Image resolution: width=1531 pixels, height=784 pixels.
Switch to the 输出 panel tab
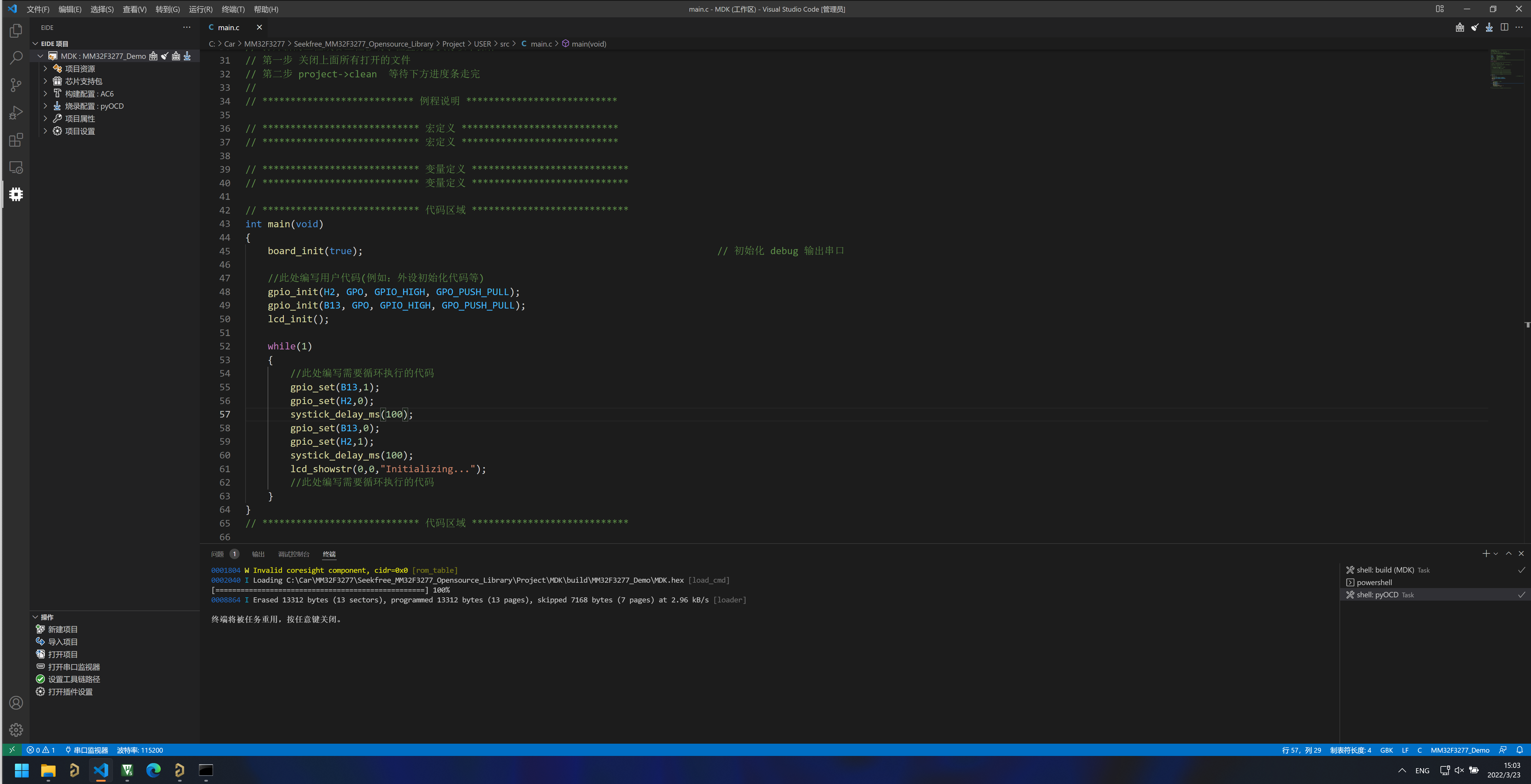tap(258, 554)
